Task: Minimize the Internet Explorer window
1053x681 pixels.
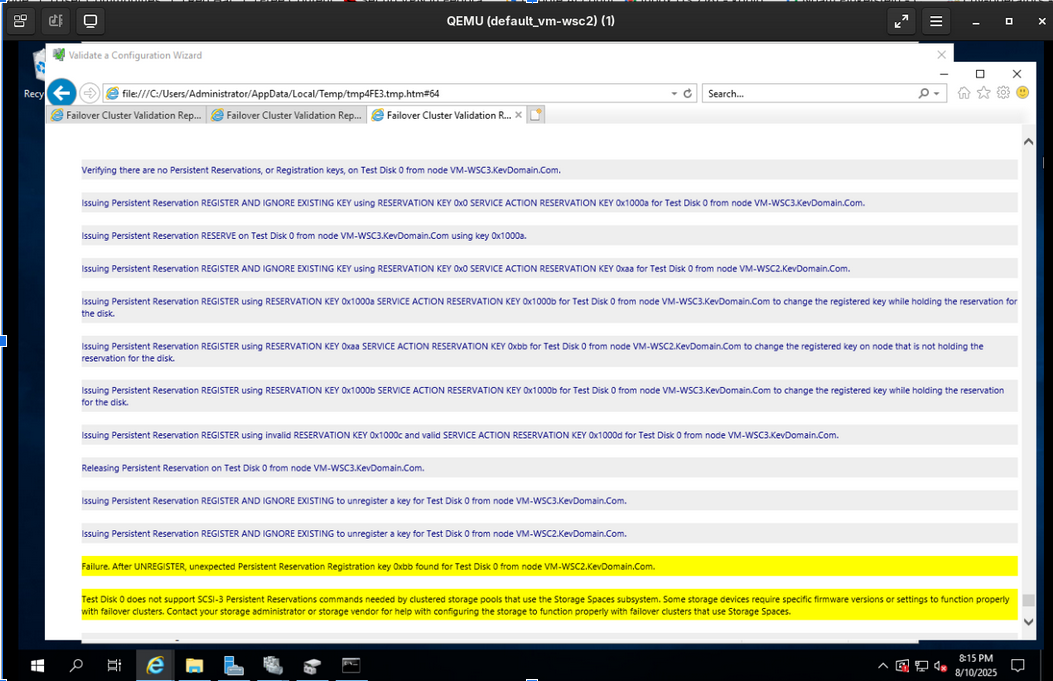Action: 944,74
